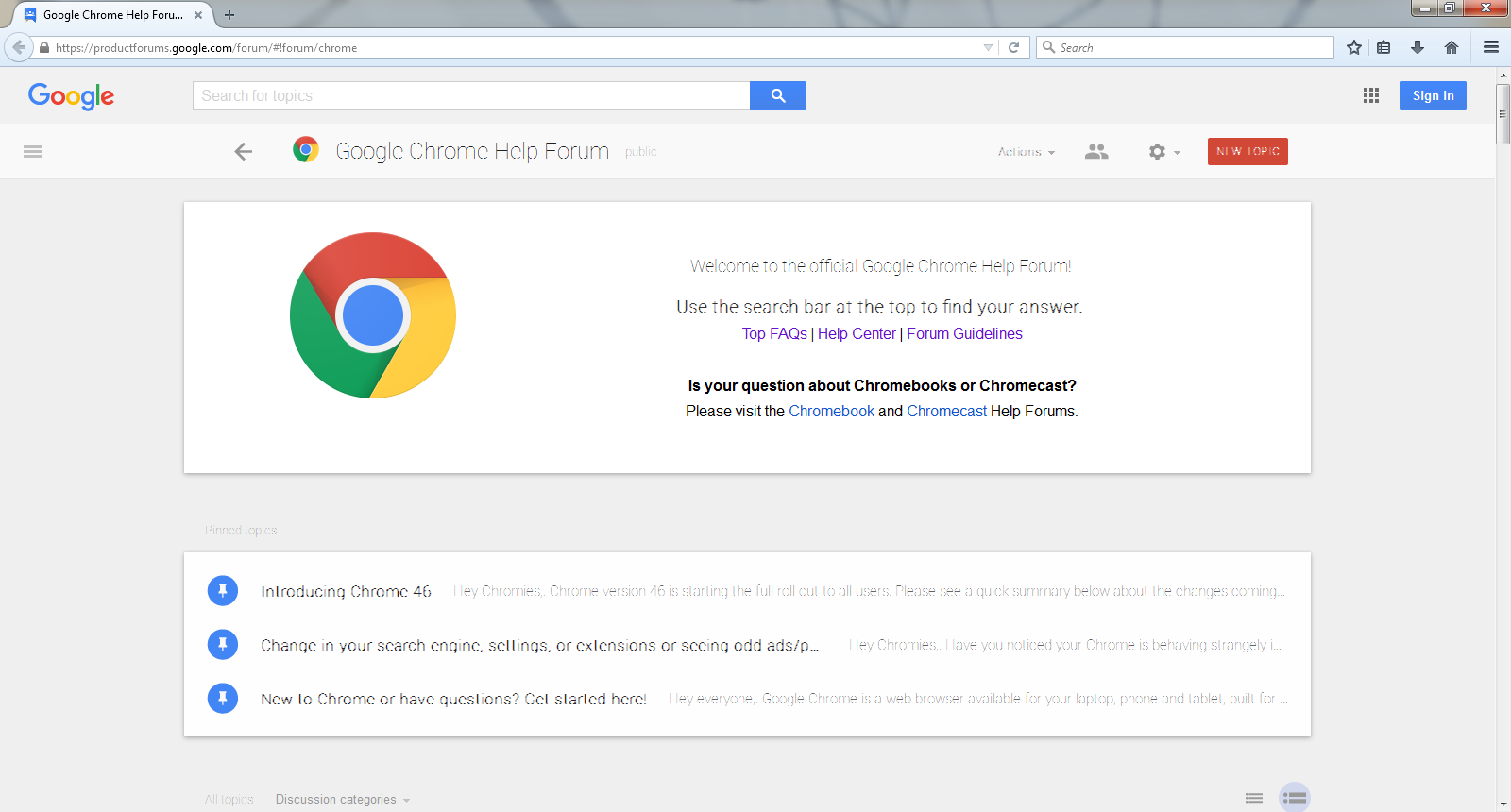
Task: Open the forum sidebar navigation menu
Action: [32, 151]
